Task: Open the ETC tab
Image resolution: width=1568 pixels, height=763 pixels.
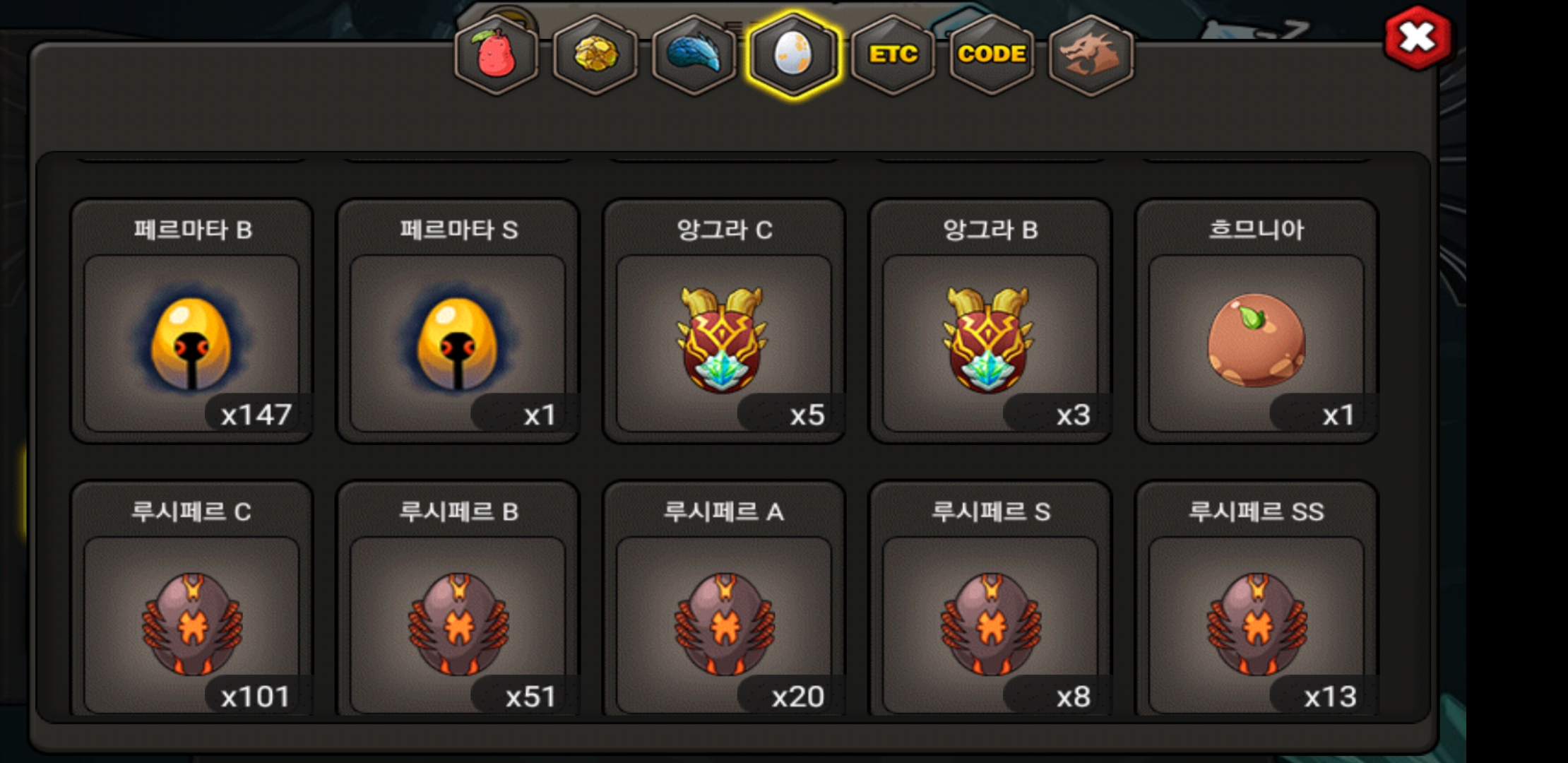Action: coord(893,54)
